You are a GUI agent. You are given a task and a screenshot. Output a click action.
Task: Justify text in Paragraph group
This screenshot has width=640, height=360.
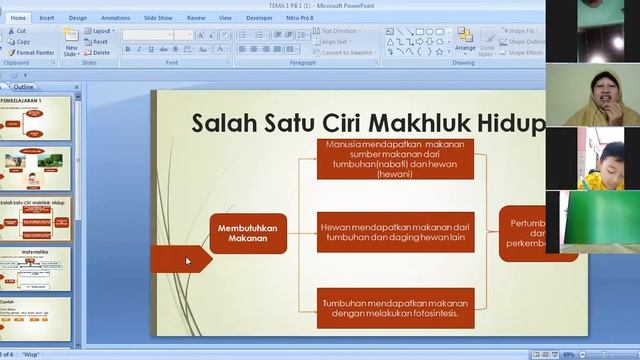(278, 49)
